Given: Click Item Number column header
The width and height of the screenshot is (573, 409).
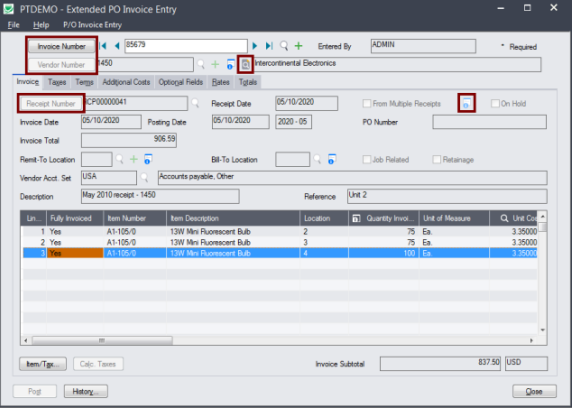Looking at the screenshot, I should click(135, 218).
